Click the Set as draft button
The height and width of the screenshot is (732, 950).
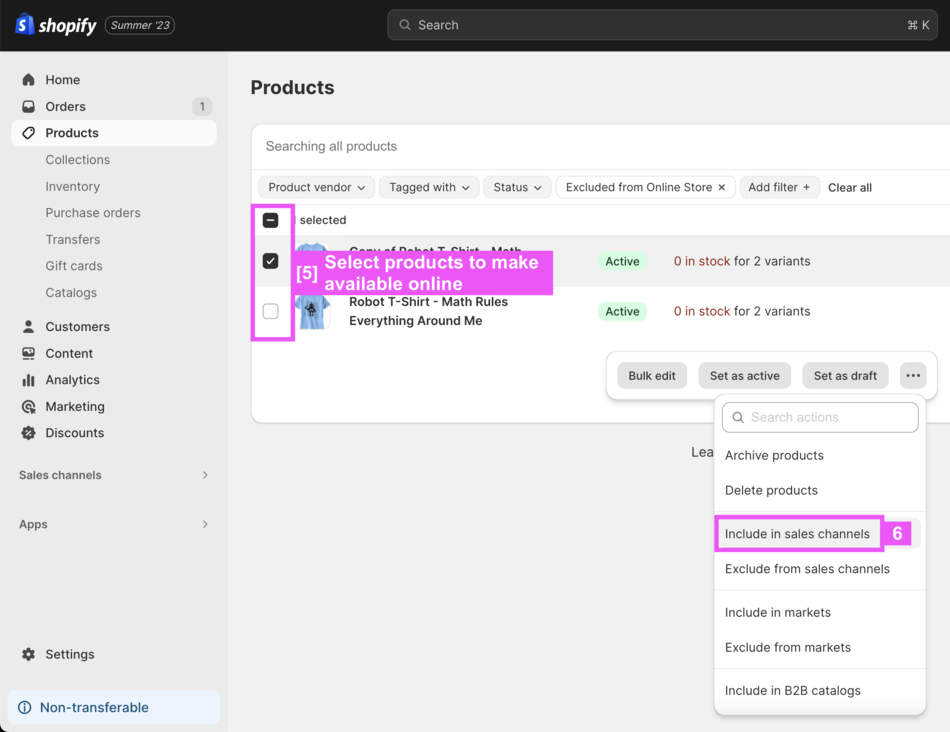pos(845,376)
